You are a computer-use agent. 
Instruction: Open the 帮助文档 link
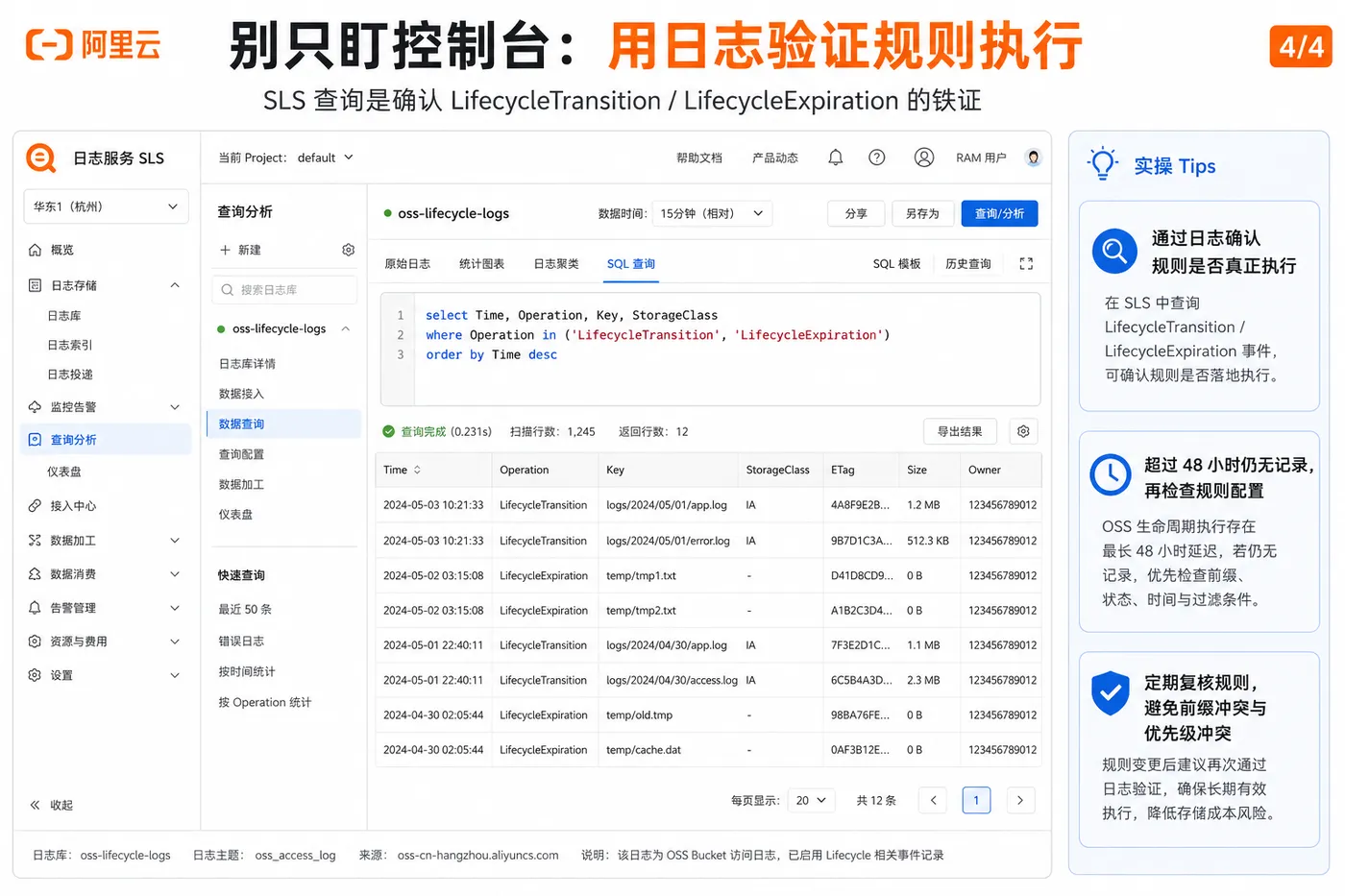[699, 157]
